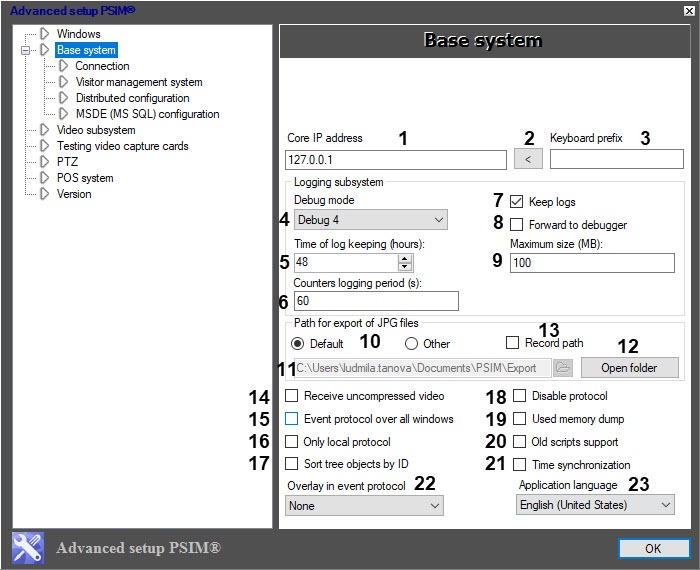Increase log keeping hours with up arrow
The width and height of the screenshot is (700, 570).
click(405, 259)
